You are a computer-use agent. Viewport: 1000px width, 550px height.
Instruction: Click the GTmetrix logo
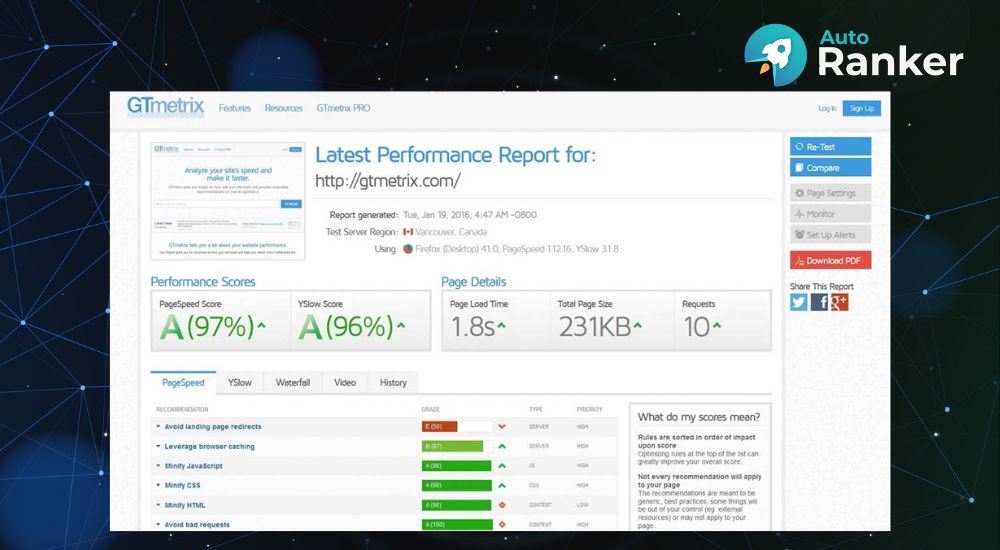165,107
